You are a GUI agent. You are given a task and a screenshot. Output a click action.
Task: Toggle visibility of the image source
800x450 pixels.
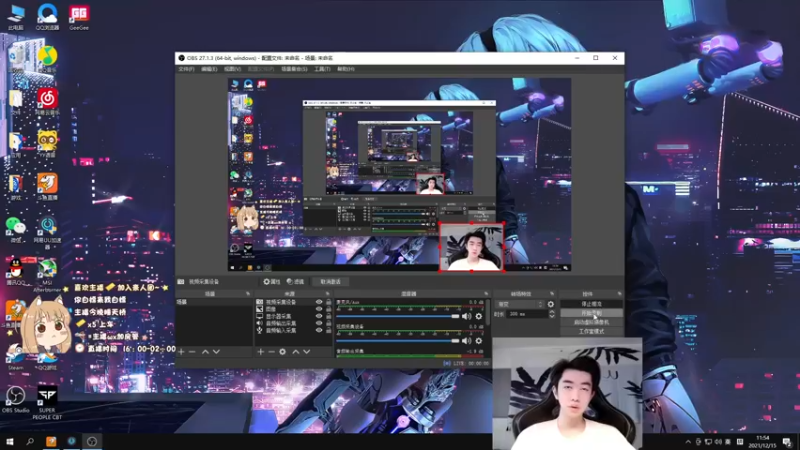[319, 309]
